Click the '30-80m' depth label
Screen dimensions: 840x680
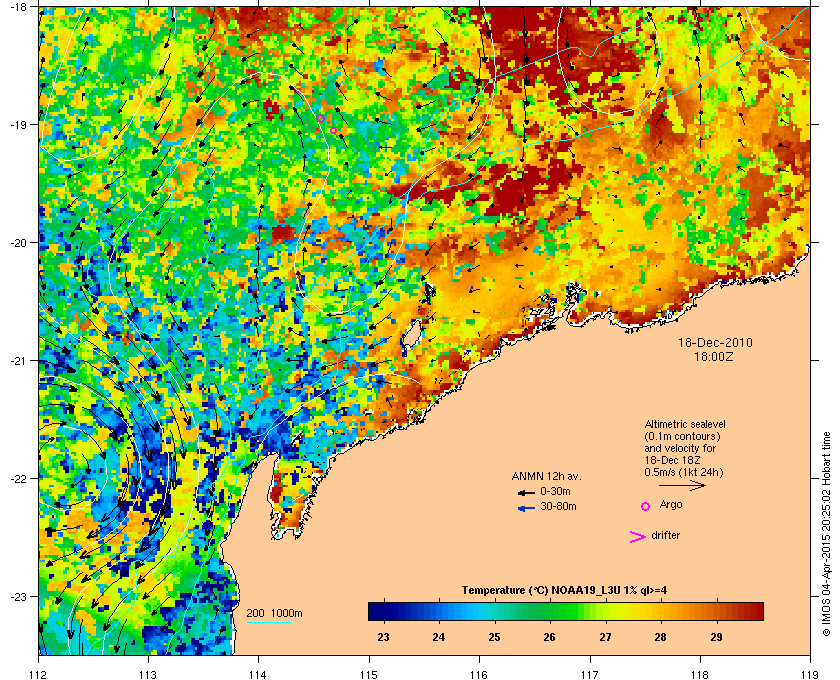point(558,506)
